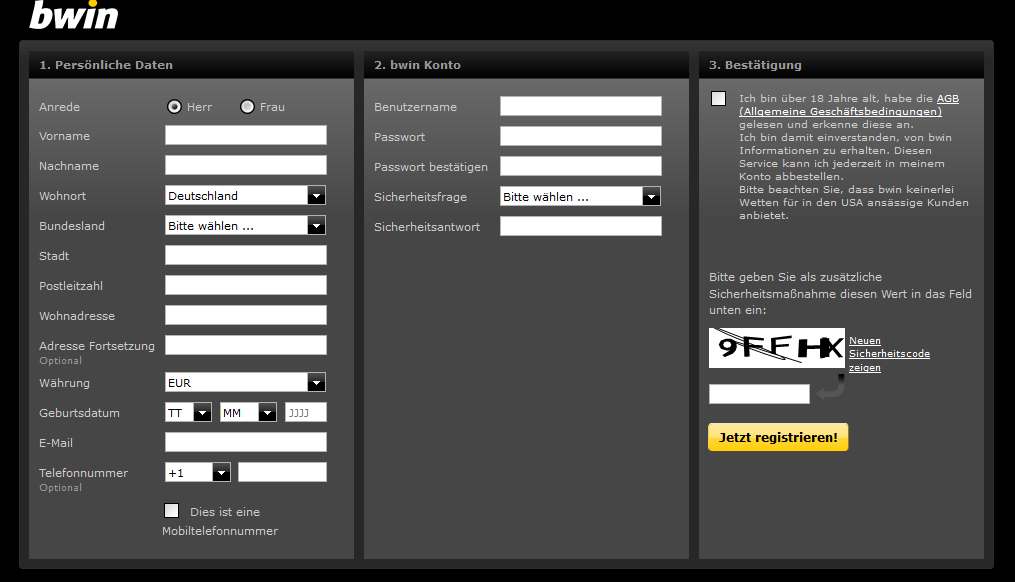
Task: Tick the Mobiltelefonnummer checkbox
Action: pyautogui.click(x=172, y=511)
